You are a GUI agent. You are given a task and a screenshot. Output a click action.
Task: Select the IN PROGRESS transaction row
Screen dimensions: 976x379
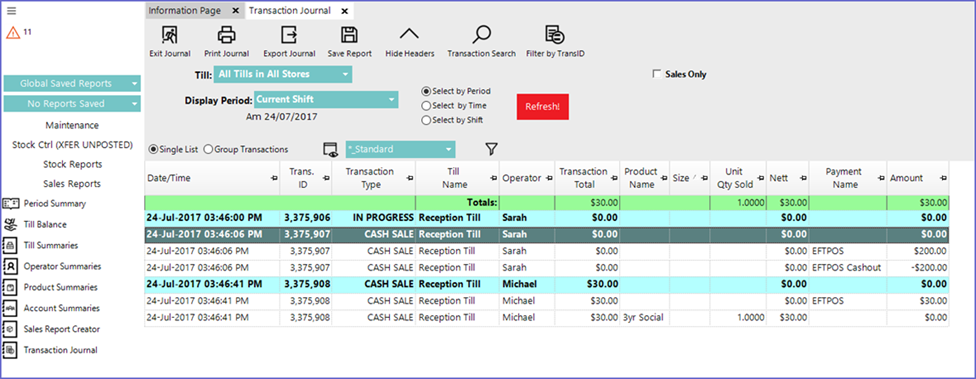click(x=547, y=218)
